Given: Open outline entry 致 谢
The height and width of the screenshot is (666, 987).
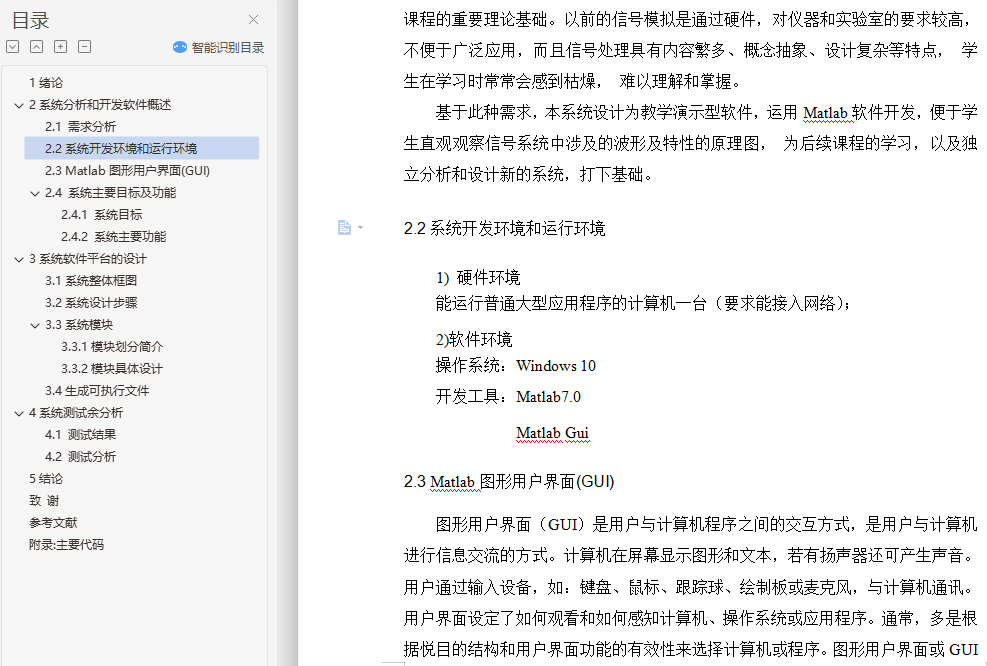Looking at the screenshot, I should pos(44,501).
